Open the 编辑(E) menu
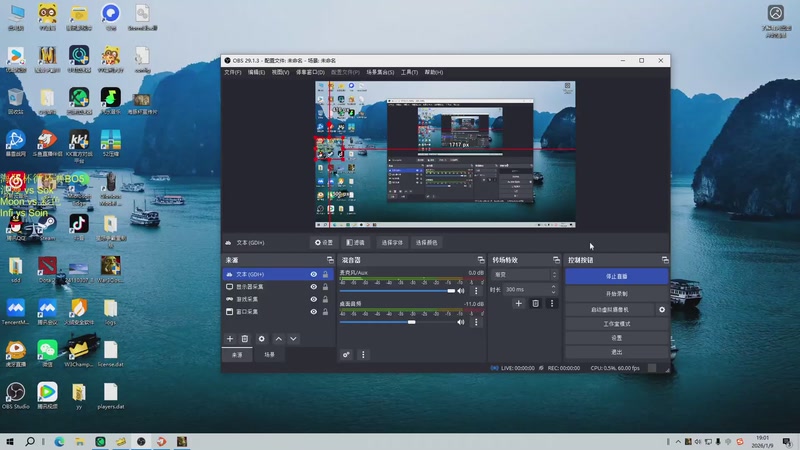800x450 pixels. (x=256, y=72)
